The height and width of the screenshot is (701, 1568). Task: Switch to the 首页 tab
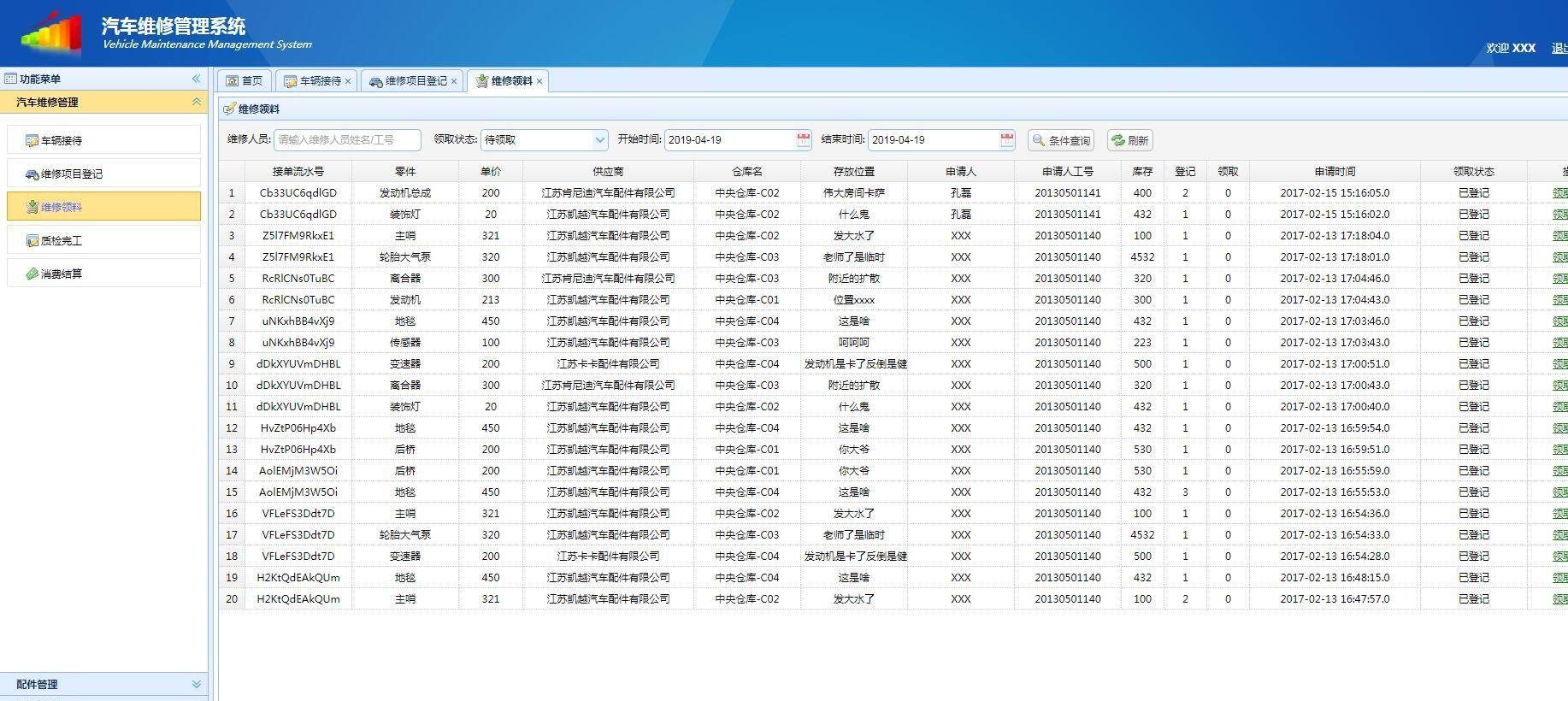[244, 81]
